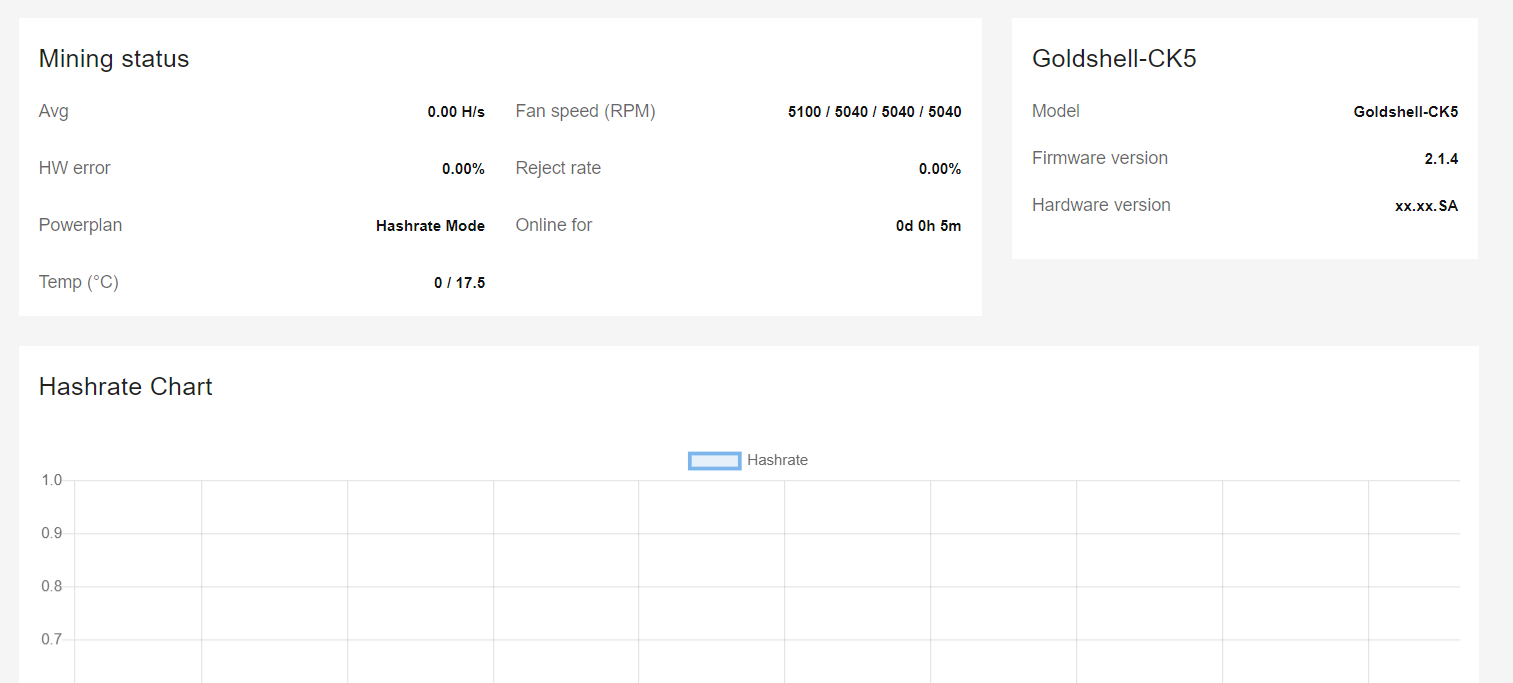
Task: Select the 0.00 H/s average value
Action: pyautogui.click(x=456, y=112)
